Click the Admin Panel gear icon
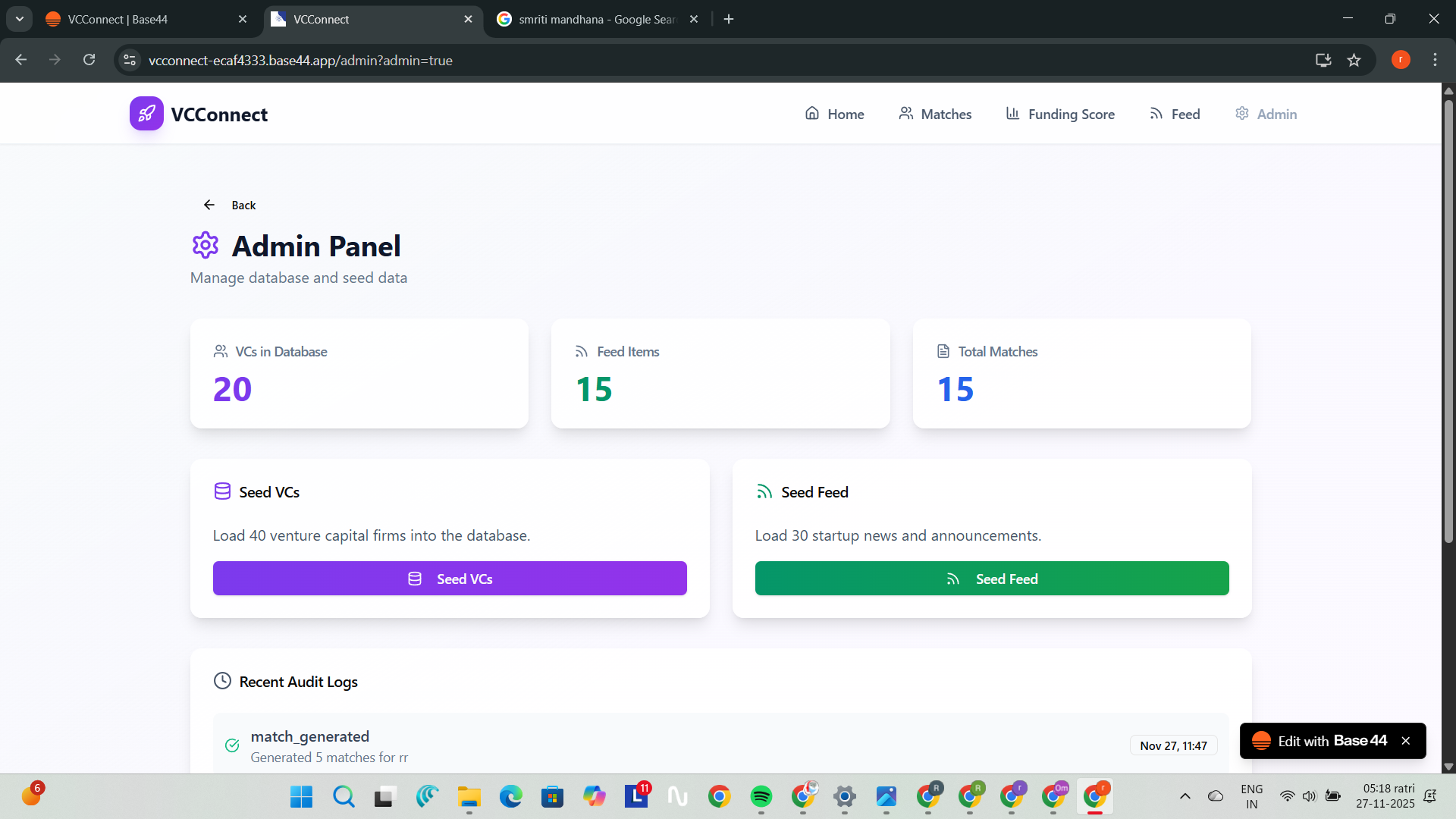The image size is (1456, 819). click(x=206, y=246)
